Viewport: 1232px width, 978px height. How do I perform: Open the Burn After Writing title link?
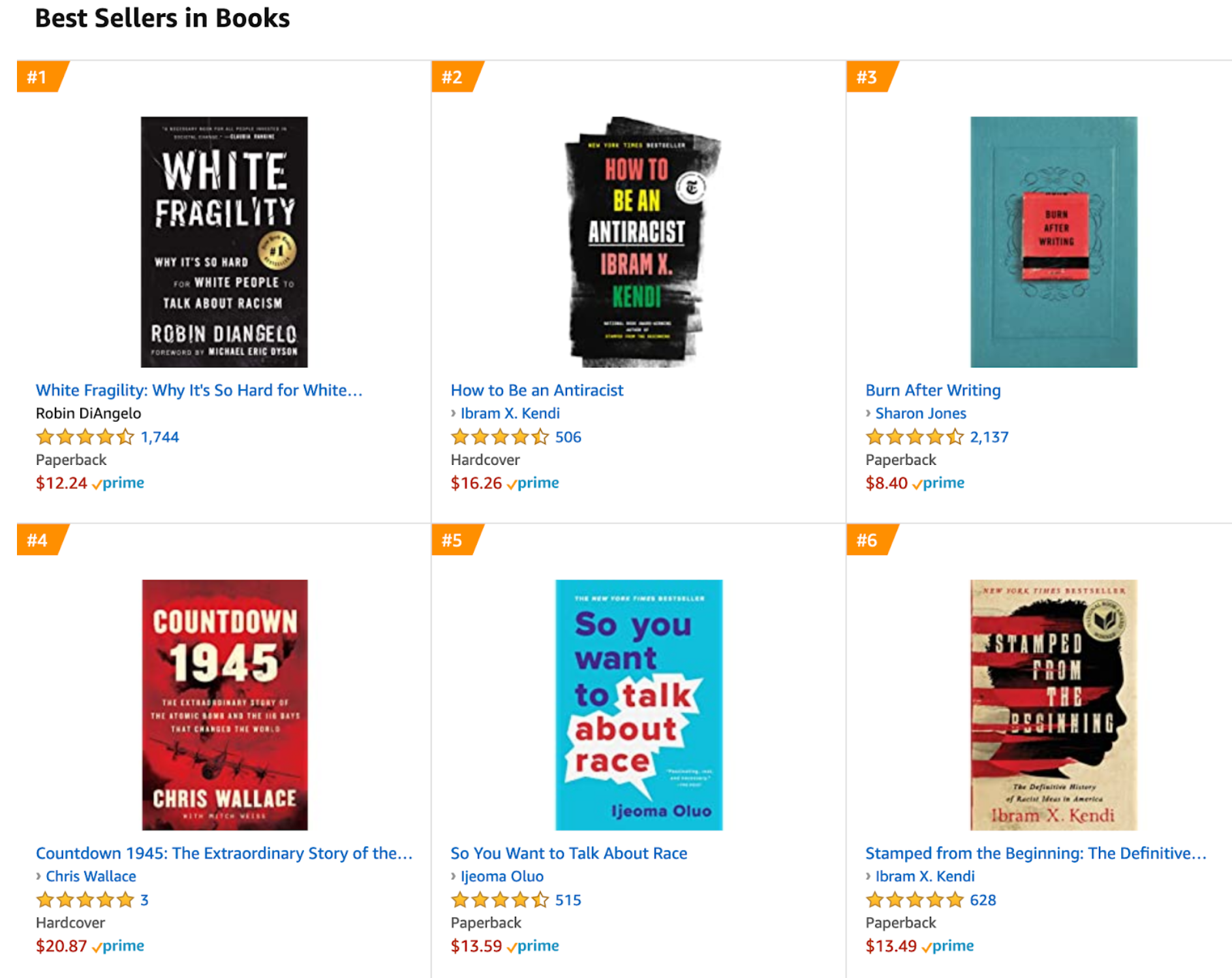click(x=932, y=390)
